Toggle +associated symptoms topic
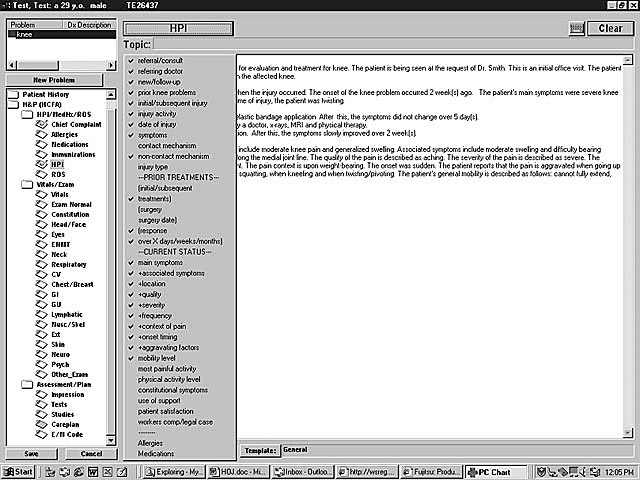The height and width of the screenshot is (480, 640). tap(171, 273)
